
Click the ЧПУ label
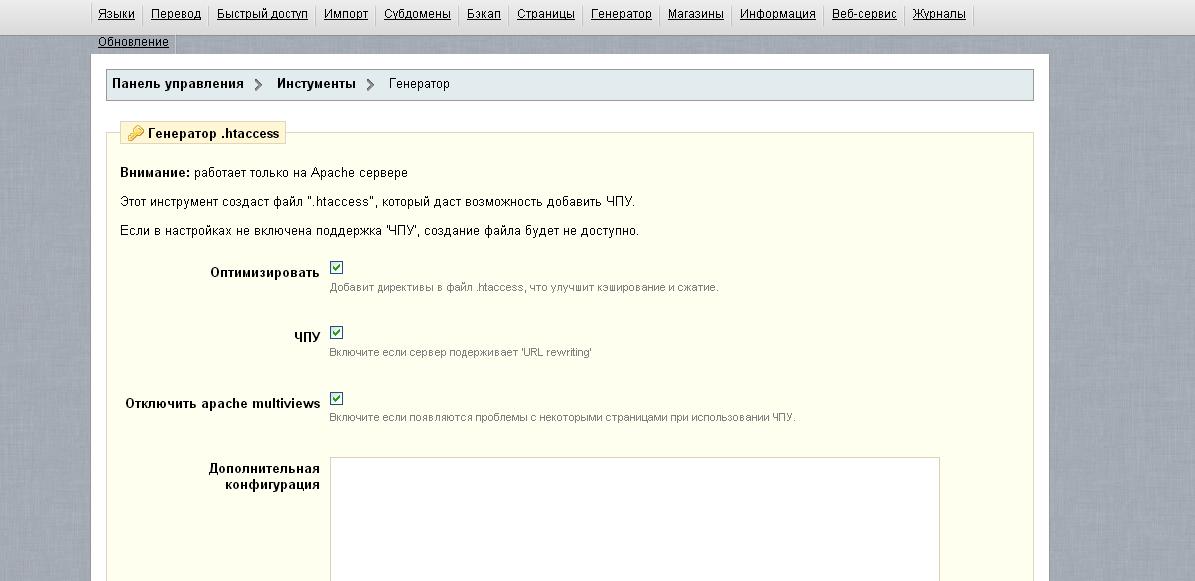pyautogui.click(x=307, y=338)
